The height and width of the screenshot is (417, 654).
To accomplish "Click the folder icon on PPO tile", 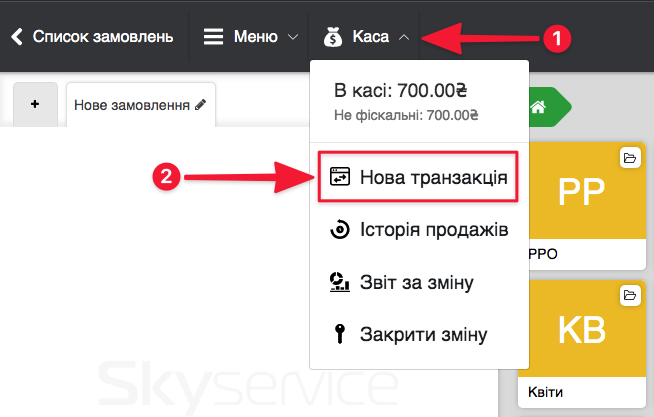I will (630, 158).
